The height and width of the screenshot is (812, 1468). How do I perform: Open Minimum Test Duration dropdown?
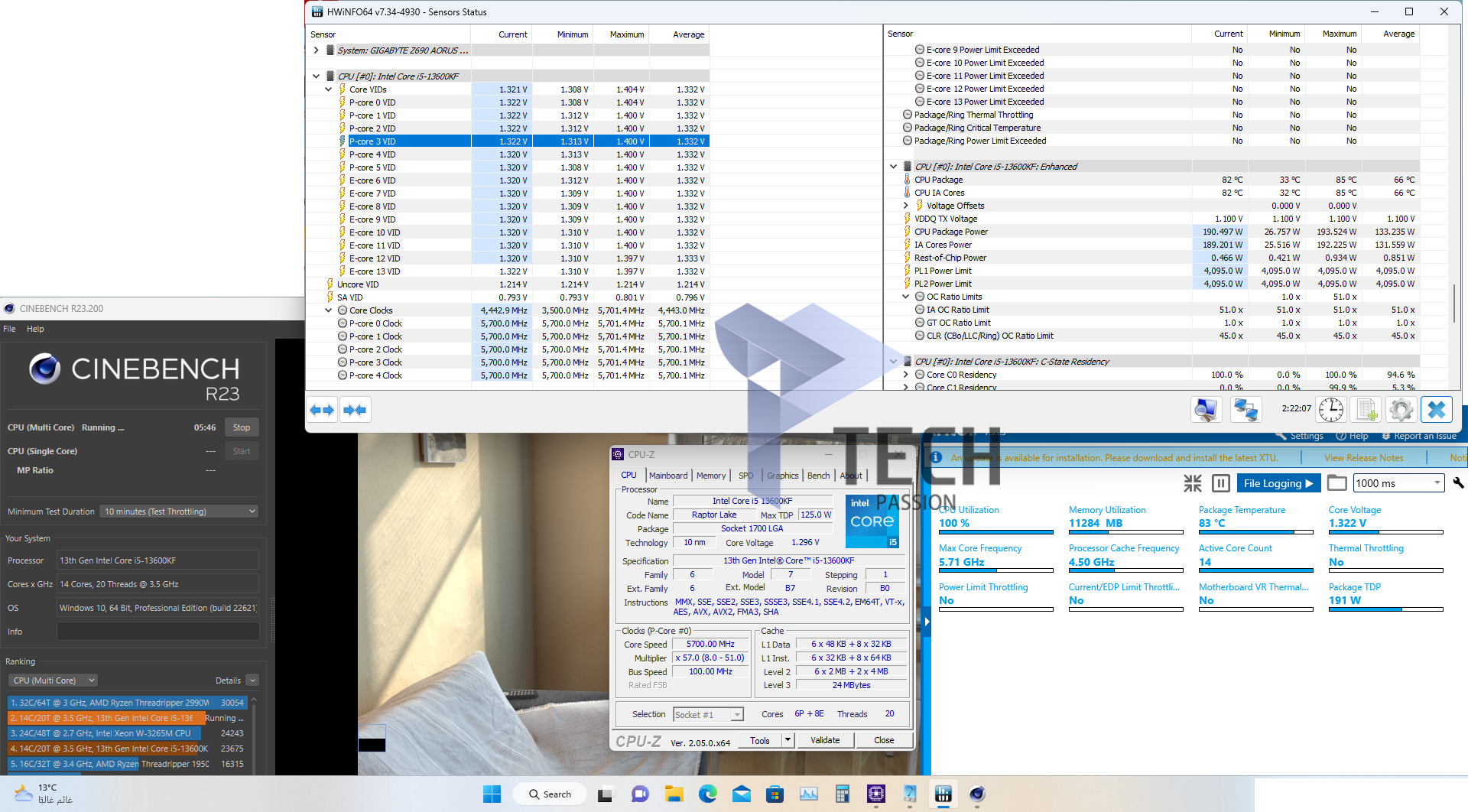click(180, 512)
